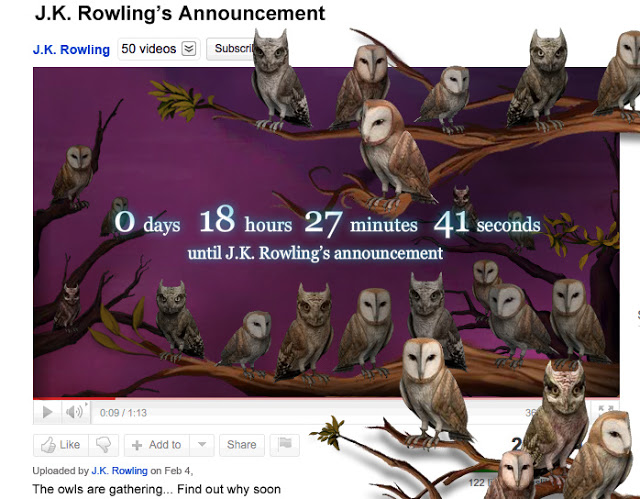640x499 pixels.
Task: Open the 360p video quality selector
Action: pyautogui.click(x=532, y=413)
